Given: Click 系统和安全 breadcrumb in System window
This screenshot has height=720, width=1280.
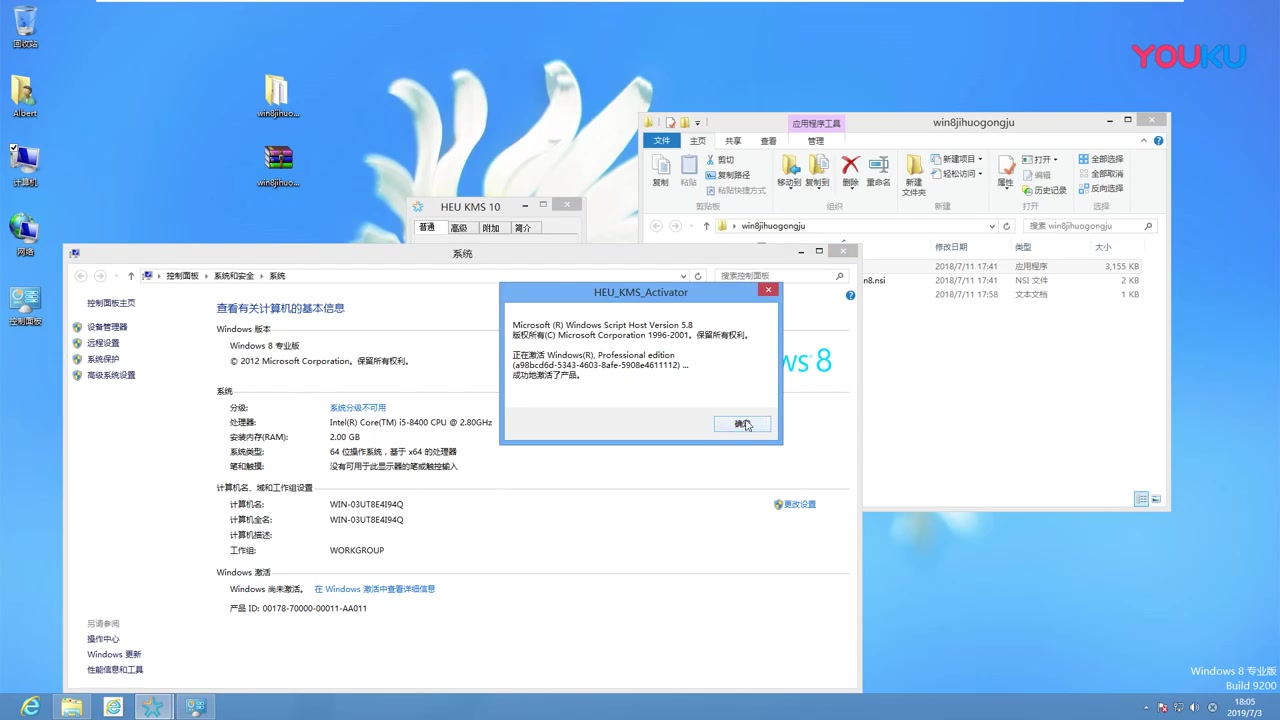Looking at the screenshot, I should click(x=234, y=276).
